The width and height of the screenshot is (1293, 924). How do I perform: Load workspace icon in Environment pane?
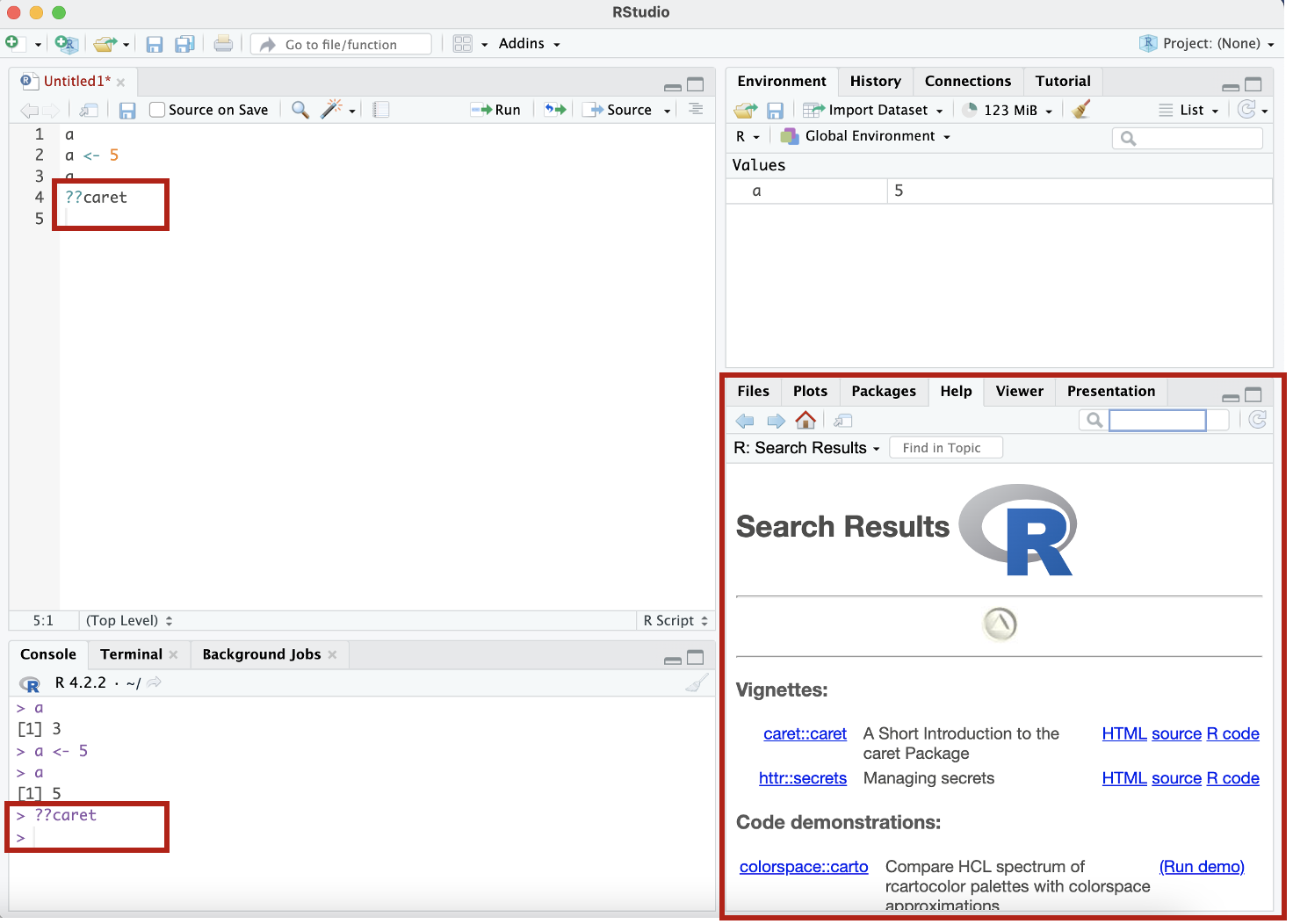point(745,110)
